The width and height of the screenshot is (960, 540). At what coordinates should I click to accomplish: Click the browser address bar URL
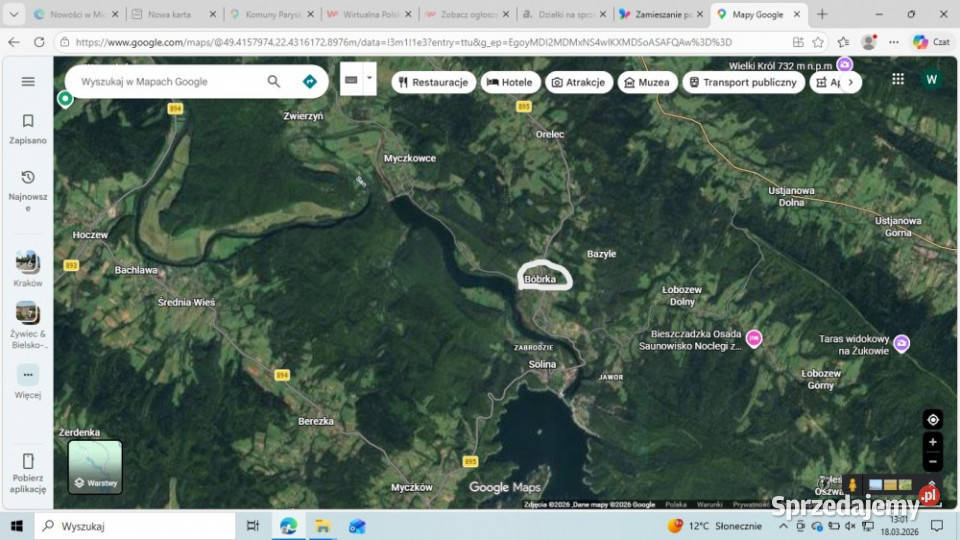click(x=403, y=42)
